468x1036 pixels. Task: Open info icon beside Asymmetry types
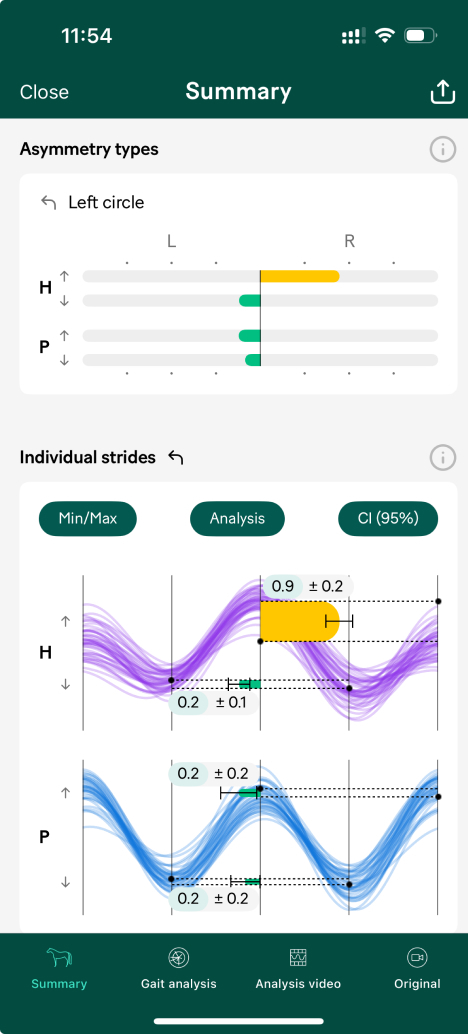[x=443, y=149]
